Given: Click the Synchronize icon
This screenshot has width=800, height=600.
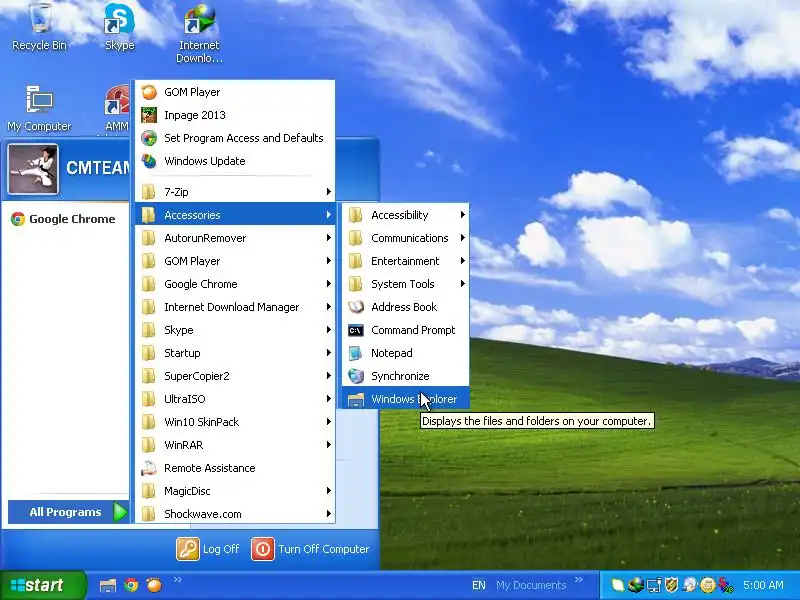Looking at the screenshot, I should click(356, 376).
